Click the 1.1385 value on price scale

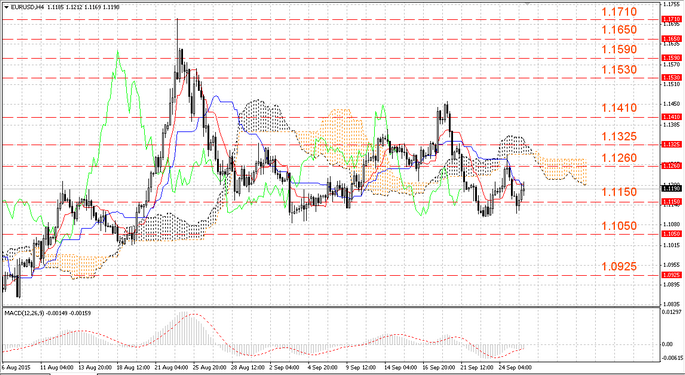click(672, 125)
